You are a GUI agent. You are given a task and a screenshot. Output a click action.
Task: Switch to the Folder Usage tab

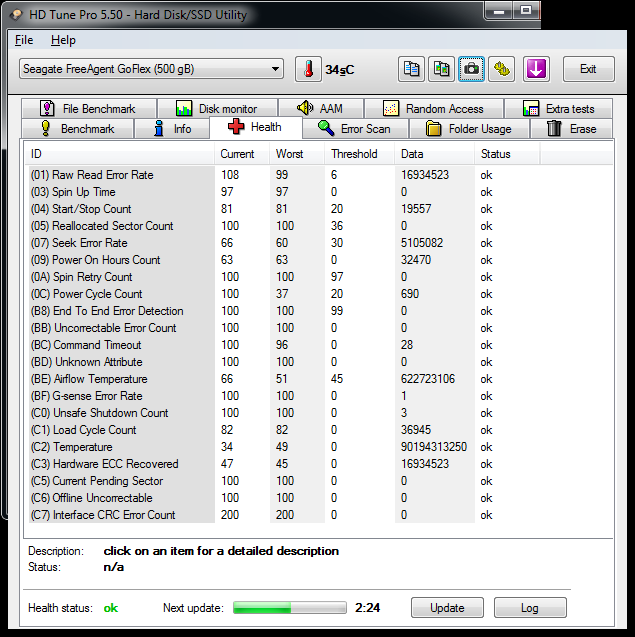469,129
